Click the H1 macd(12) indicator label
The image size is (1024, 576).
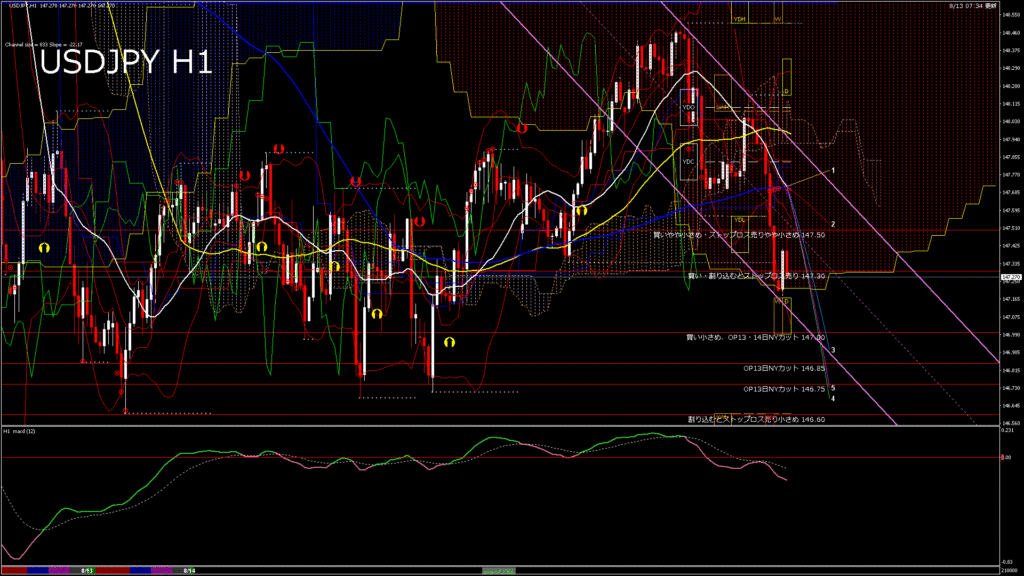click(20, 431)
